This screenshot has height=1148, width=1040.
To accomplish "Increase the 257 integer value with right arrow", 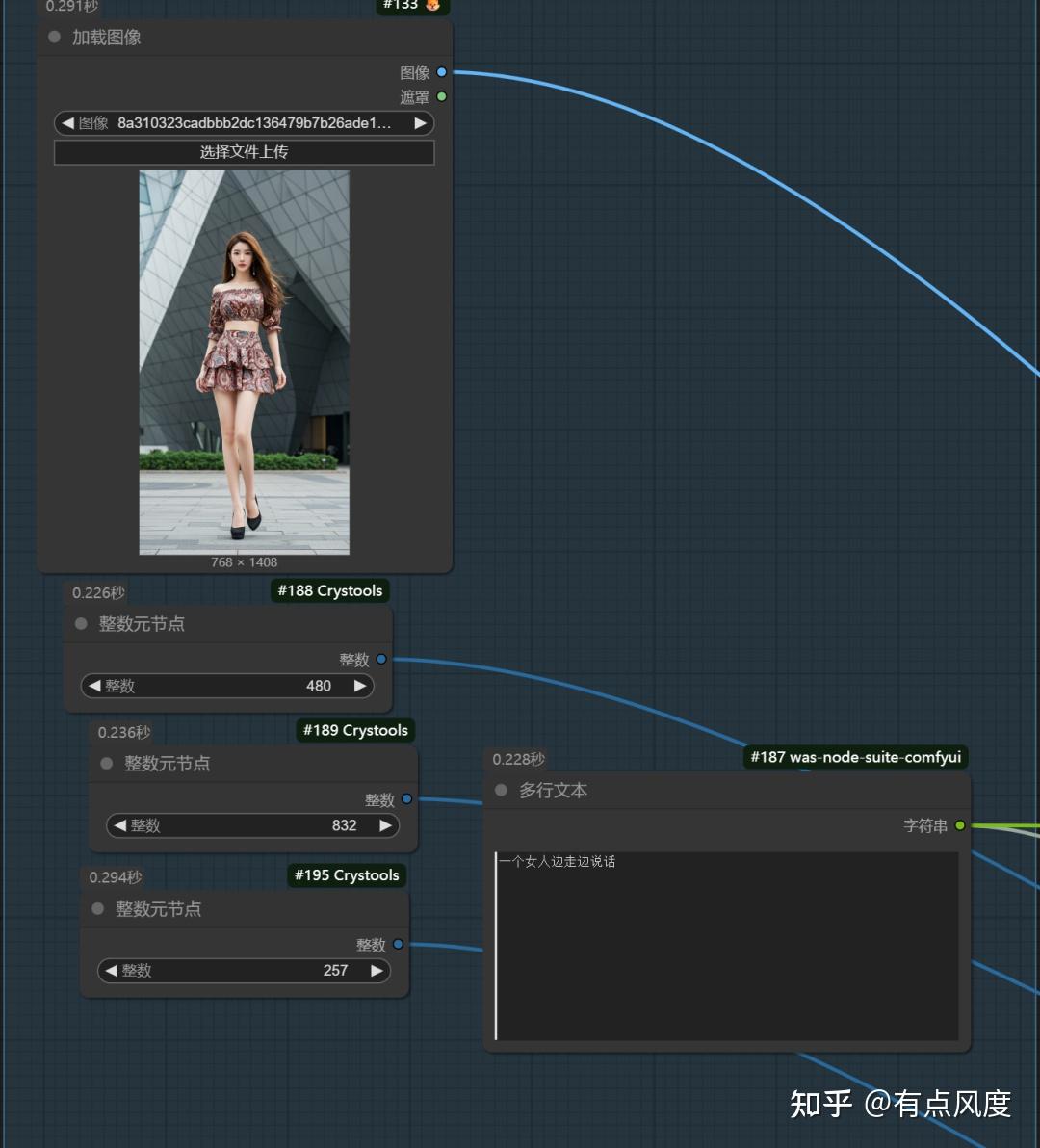I will (x=377, y=971).
